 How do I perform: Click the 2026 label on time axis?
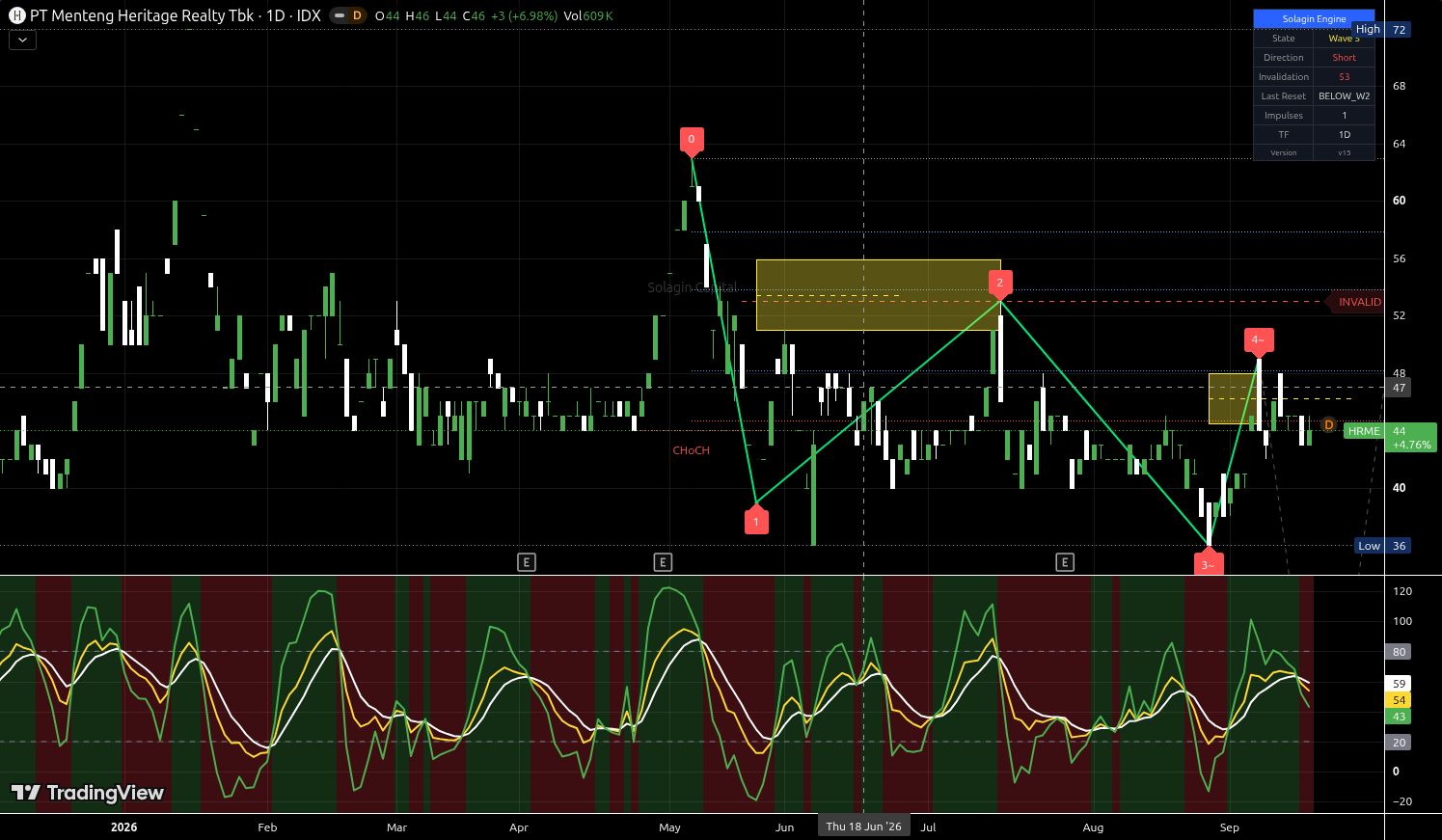pos(123,827)
